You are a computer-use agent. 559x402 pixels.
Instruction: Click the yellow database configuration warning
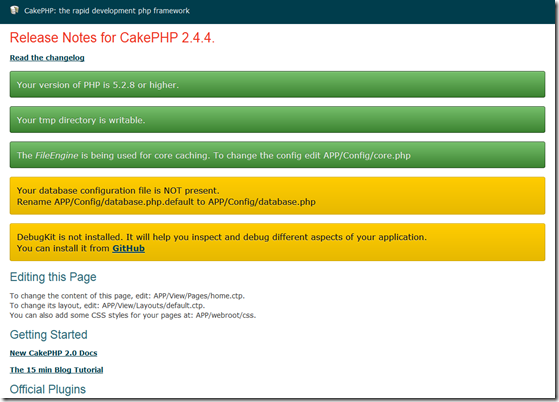click(277, 196)
